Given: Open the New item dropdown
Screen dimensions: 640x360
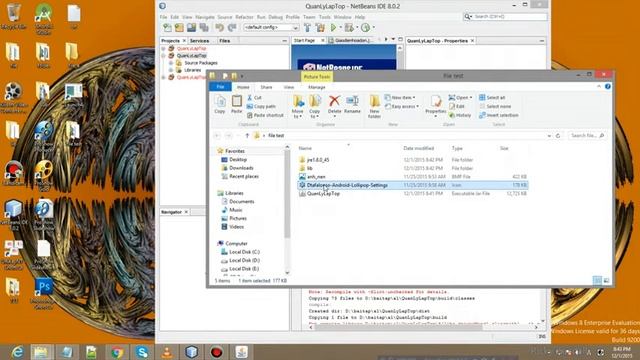Looking at the screenshot, I should tap(400, 98).
